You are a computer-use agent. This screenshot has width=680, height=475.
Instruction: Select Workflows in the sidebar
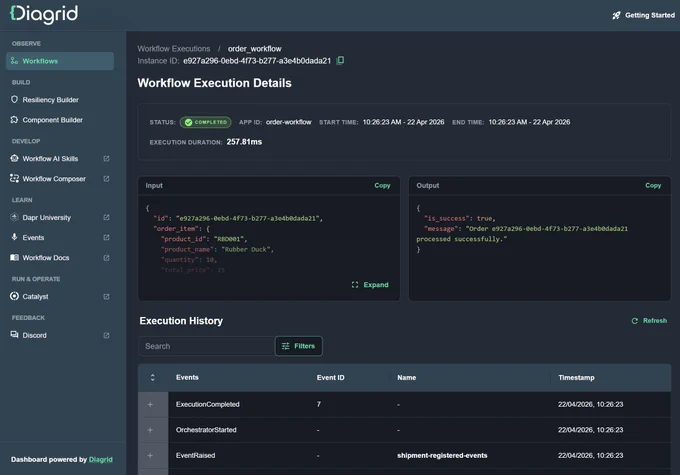tap(60, 61)
